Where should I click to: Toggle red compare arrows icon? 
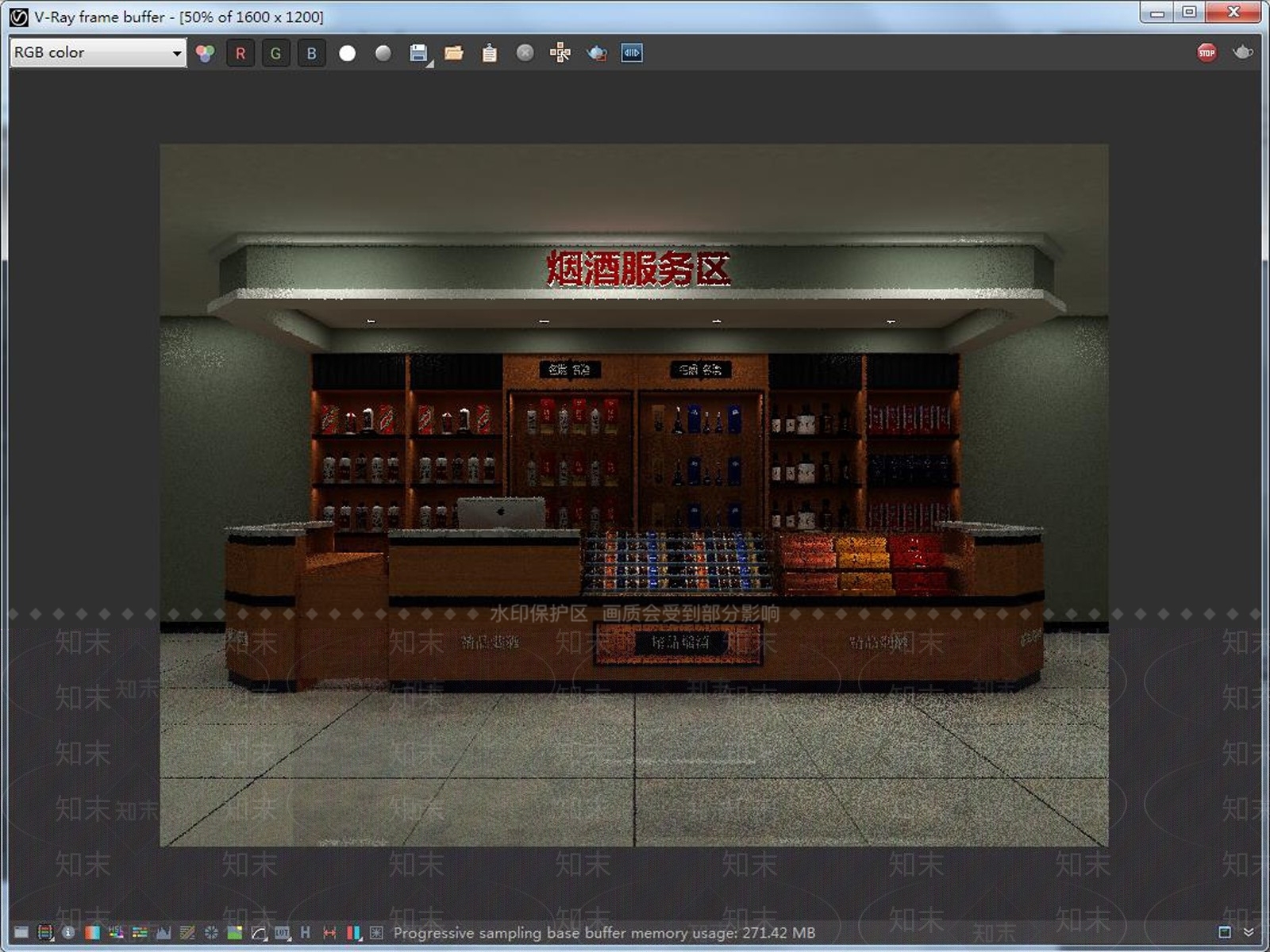(329, 932)
